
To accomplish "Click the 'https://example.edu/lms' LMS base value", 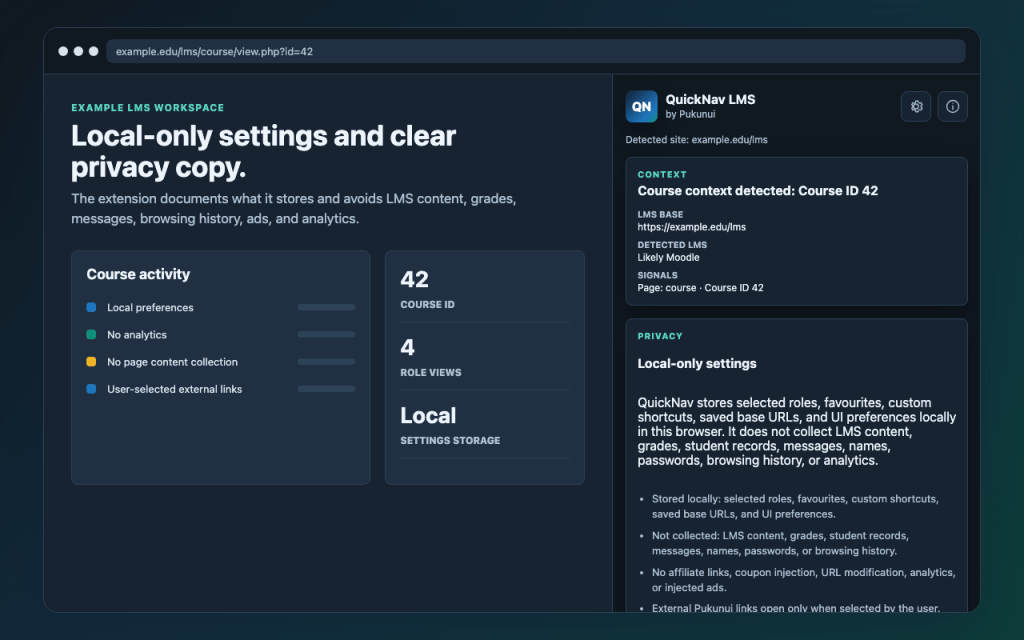I will coord(692,227).
